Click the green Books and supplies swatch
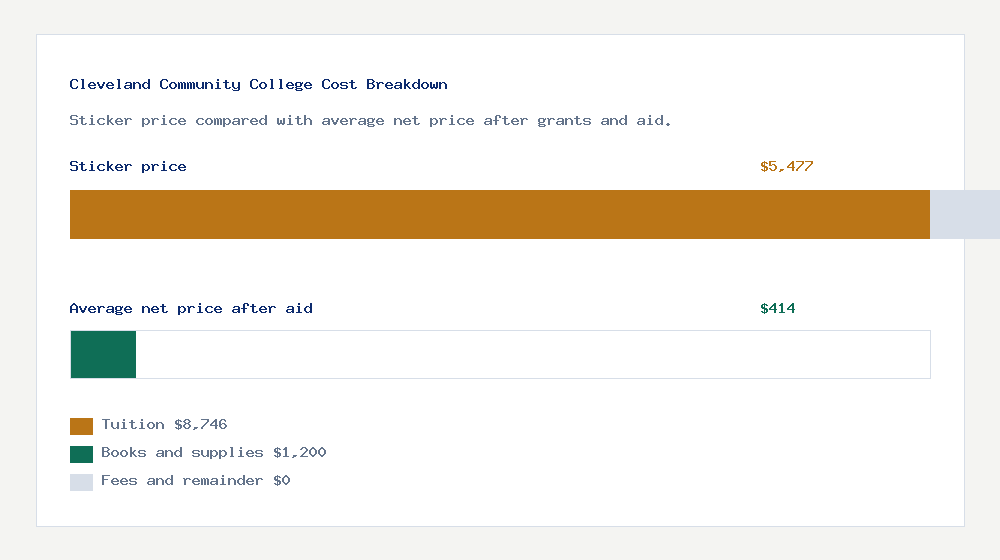1000x560 pixels. [x=81, y=454]
